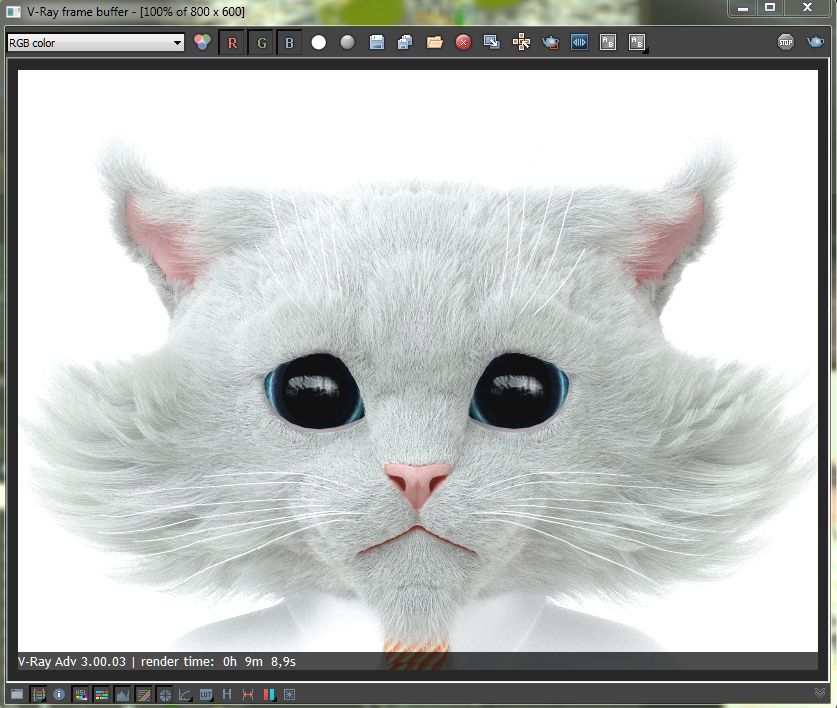Enable monochromatic mode gray circle
837x708 pixels.
click(x=347, y=43)
